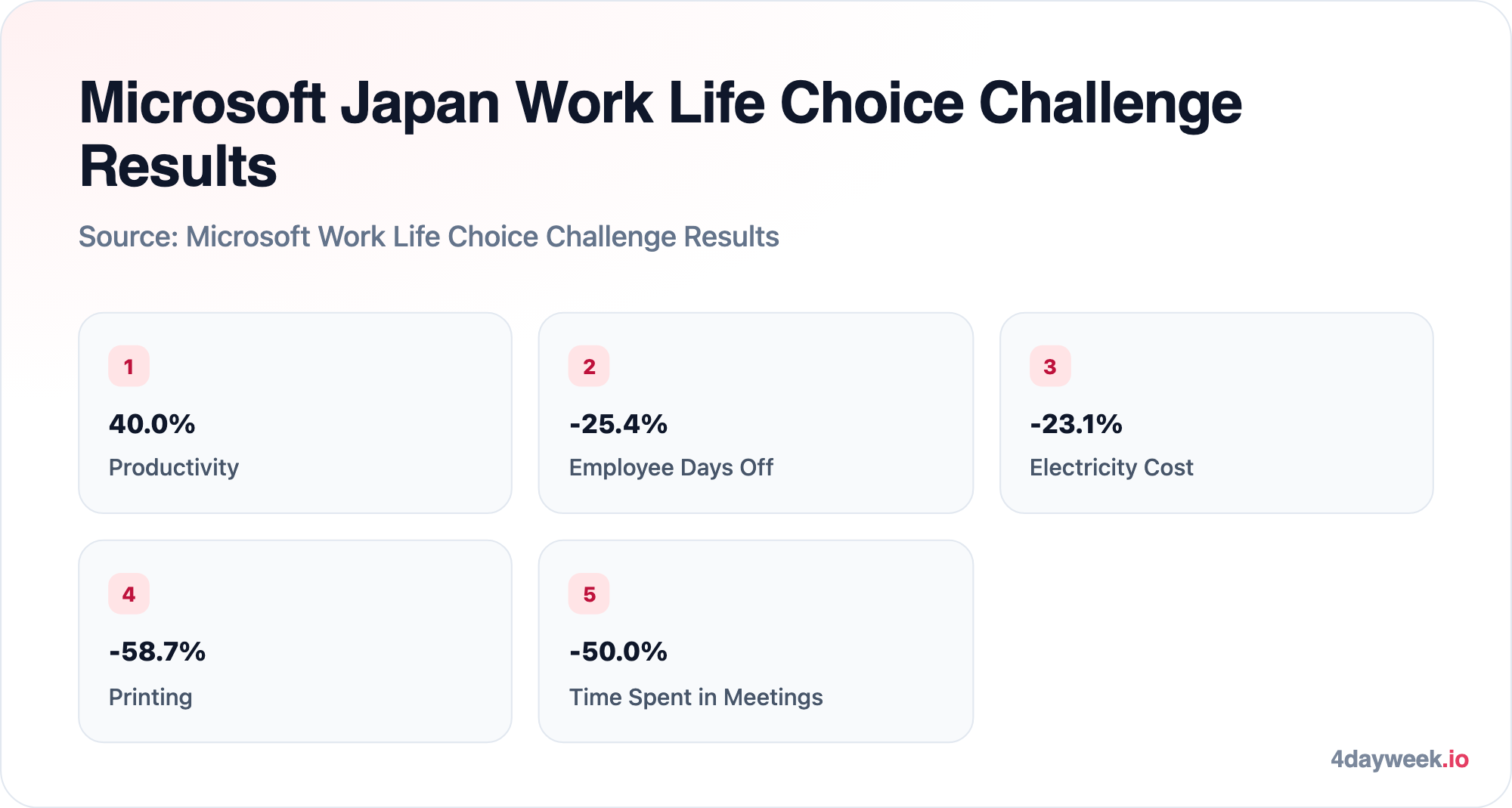The height and width of the screenshot is (808, 1512).
Task: Select the Time Spent in Meetings label
Action: point(696,697)
